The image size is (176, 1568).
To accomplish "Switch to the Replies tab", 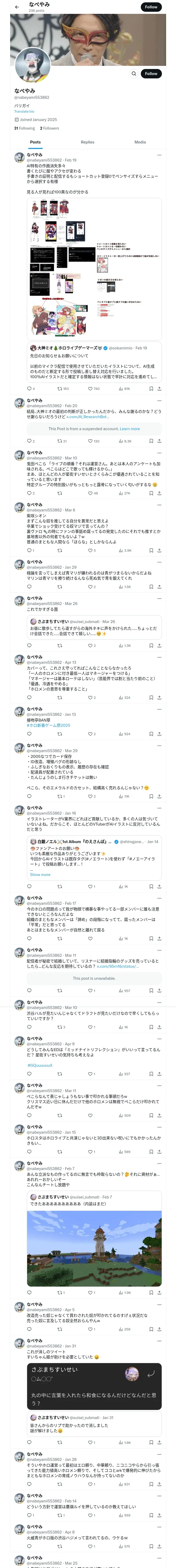I will [87, 142].
